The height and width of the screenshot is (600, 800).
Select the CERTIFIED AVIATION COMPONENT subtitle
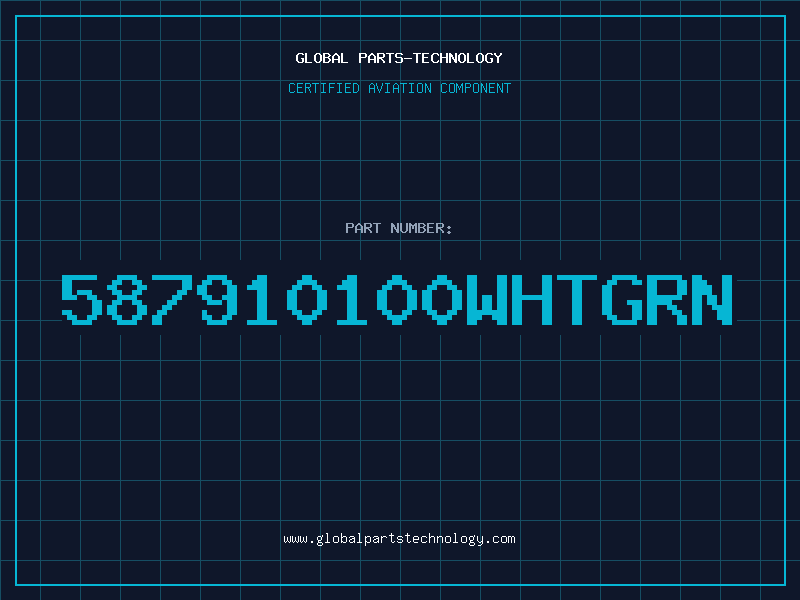point(399,88)
